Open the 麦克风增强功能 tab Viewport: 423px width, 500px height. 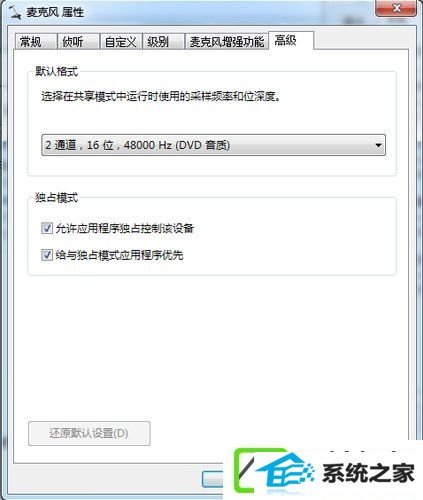(x=227, y=42)
